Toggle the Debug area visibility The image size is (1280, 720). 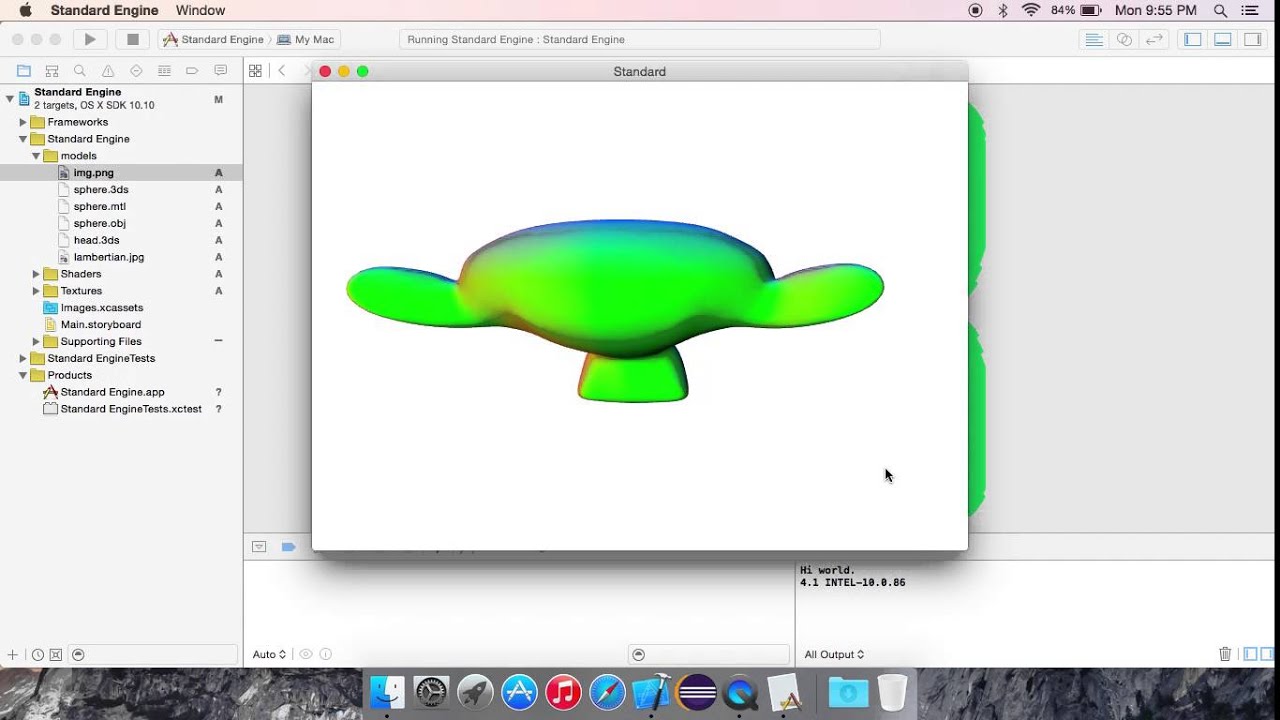pyautogui.click(x=1223, y=39)
